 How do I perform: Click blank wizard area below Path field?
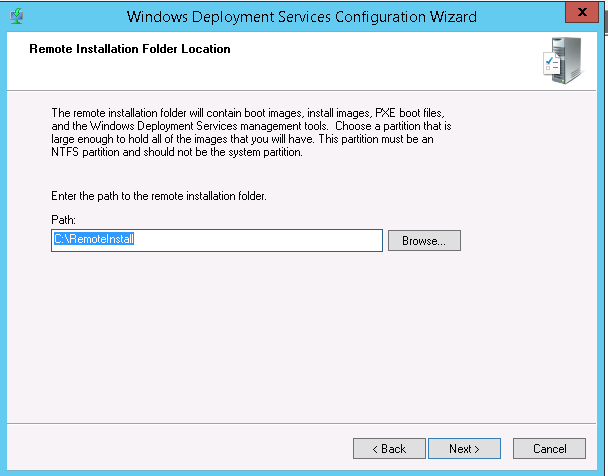[x=300, y=340]
